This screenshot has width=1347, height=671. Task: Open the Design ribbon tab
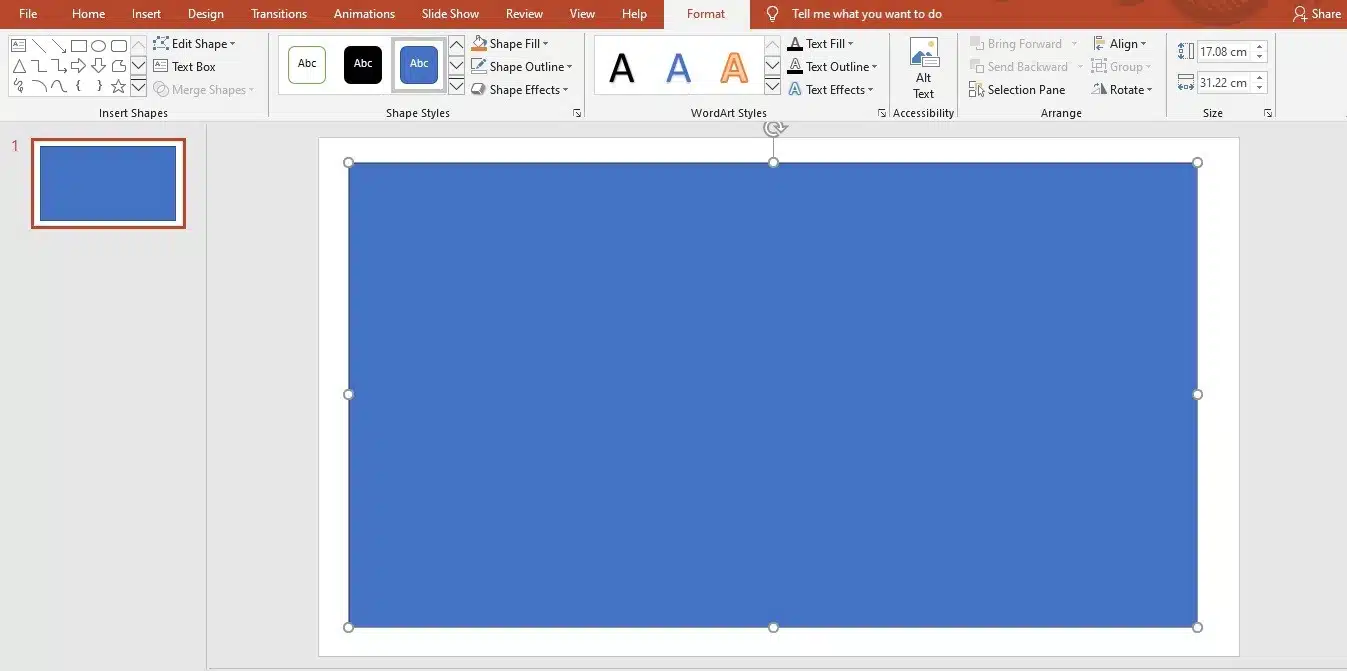pos(205,13)
